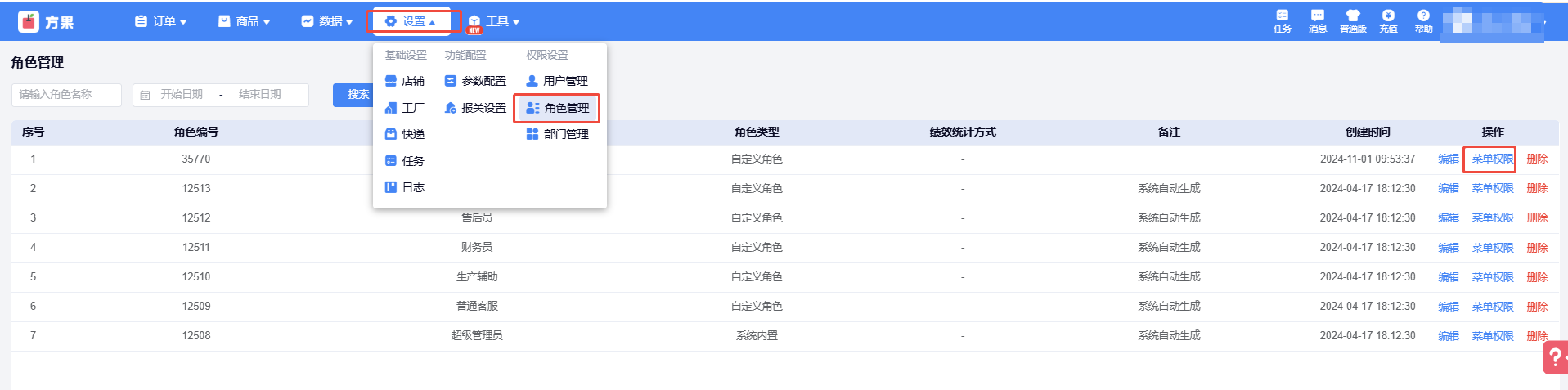Click 编辑 for 售后员 row
The image size is (1568, 390).
pyautogui.click(x=1449, y=217)
